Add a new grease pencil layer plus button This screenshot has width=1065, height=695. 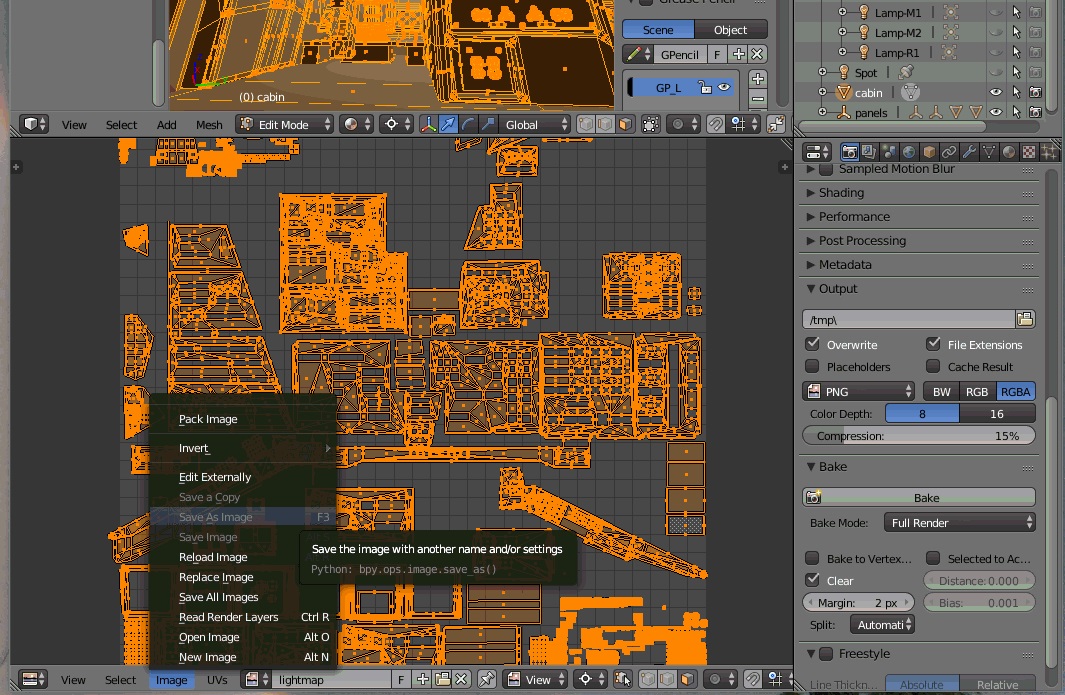point(758,79)
